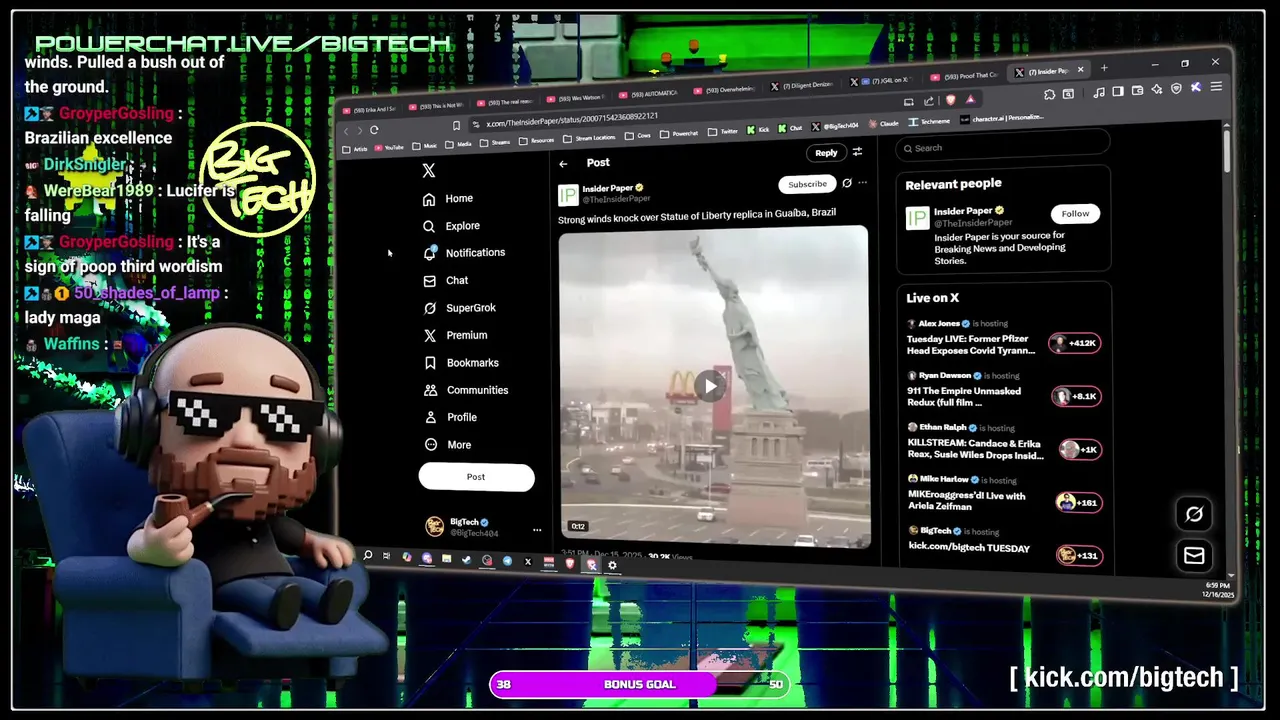Toggle the browser sidebar panel
Screen dimensions: 1280x720
(x=1118, y=91)
